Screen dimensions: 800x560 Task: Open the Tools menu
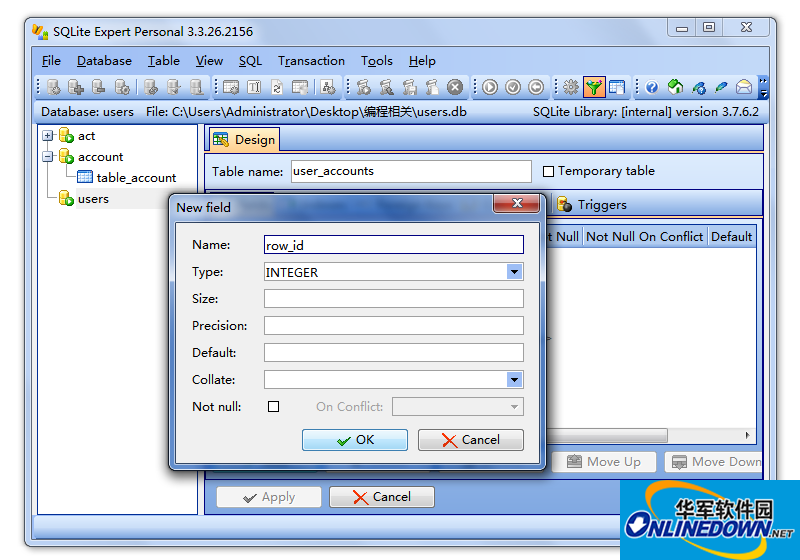pyautogui.click(x=377, y=61)
